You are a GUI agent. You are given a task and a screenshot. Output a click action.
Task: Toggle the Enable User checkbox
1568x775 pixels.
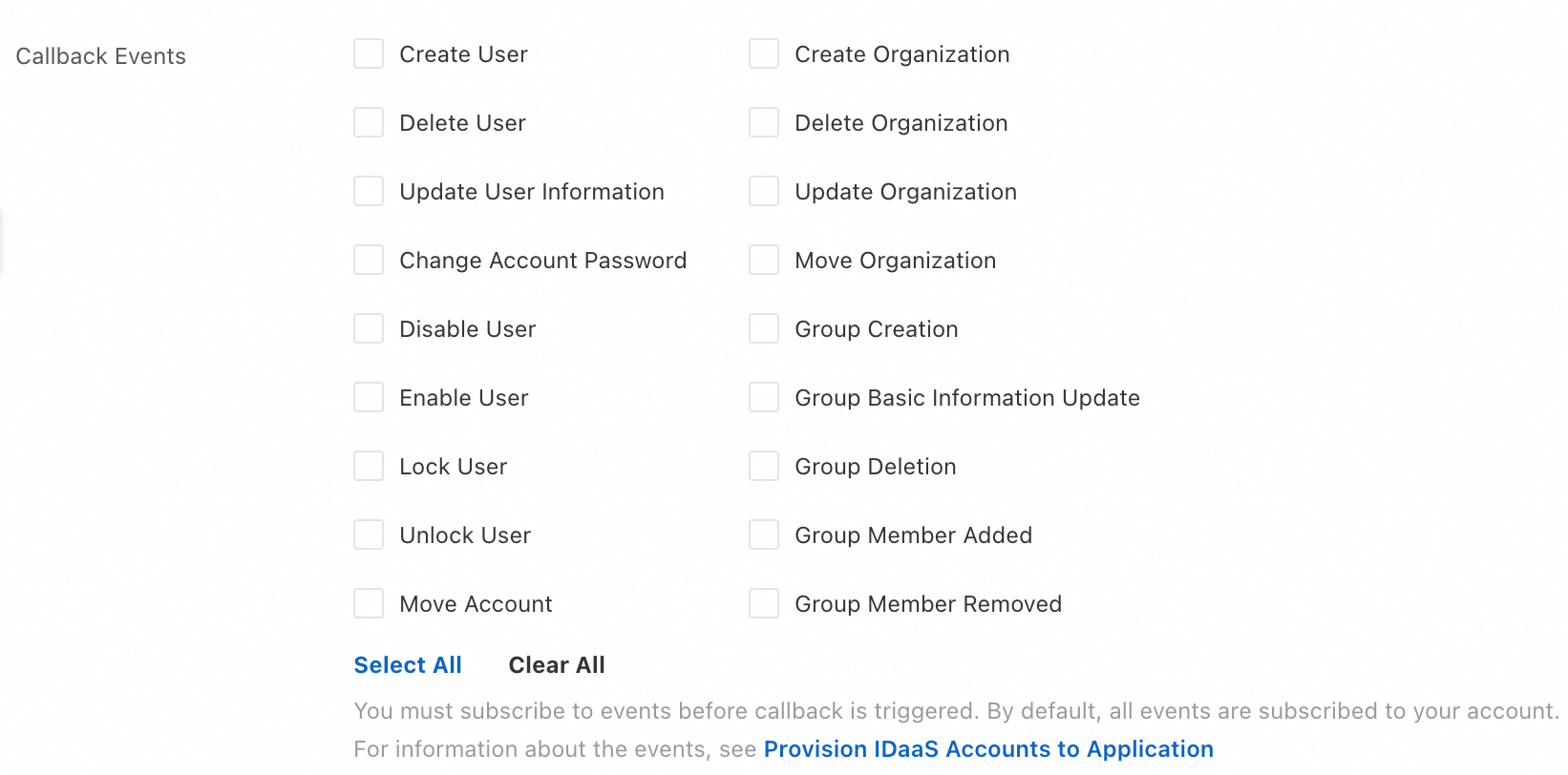(369, 398)
